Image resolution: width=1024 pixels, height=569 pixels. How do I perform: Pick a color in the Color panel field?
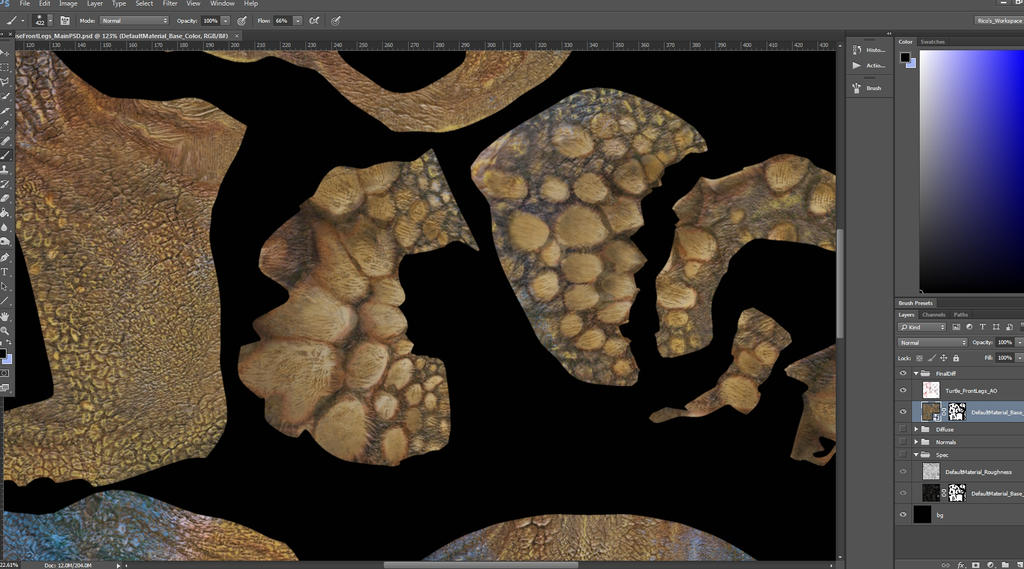(x=972, y=171)
